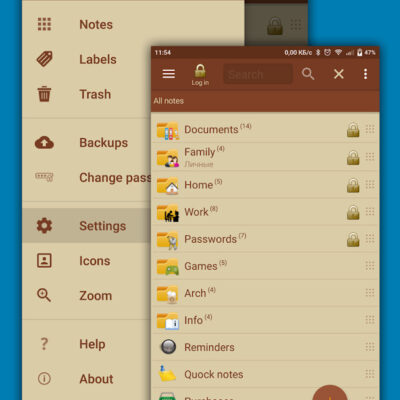The width and height of the screenshot is (400, 400).
Task: Click the magnifier search icon
Action: (x=308, y=74)
